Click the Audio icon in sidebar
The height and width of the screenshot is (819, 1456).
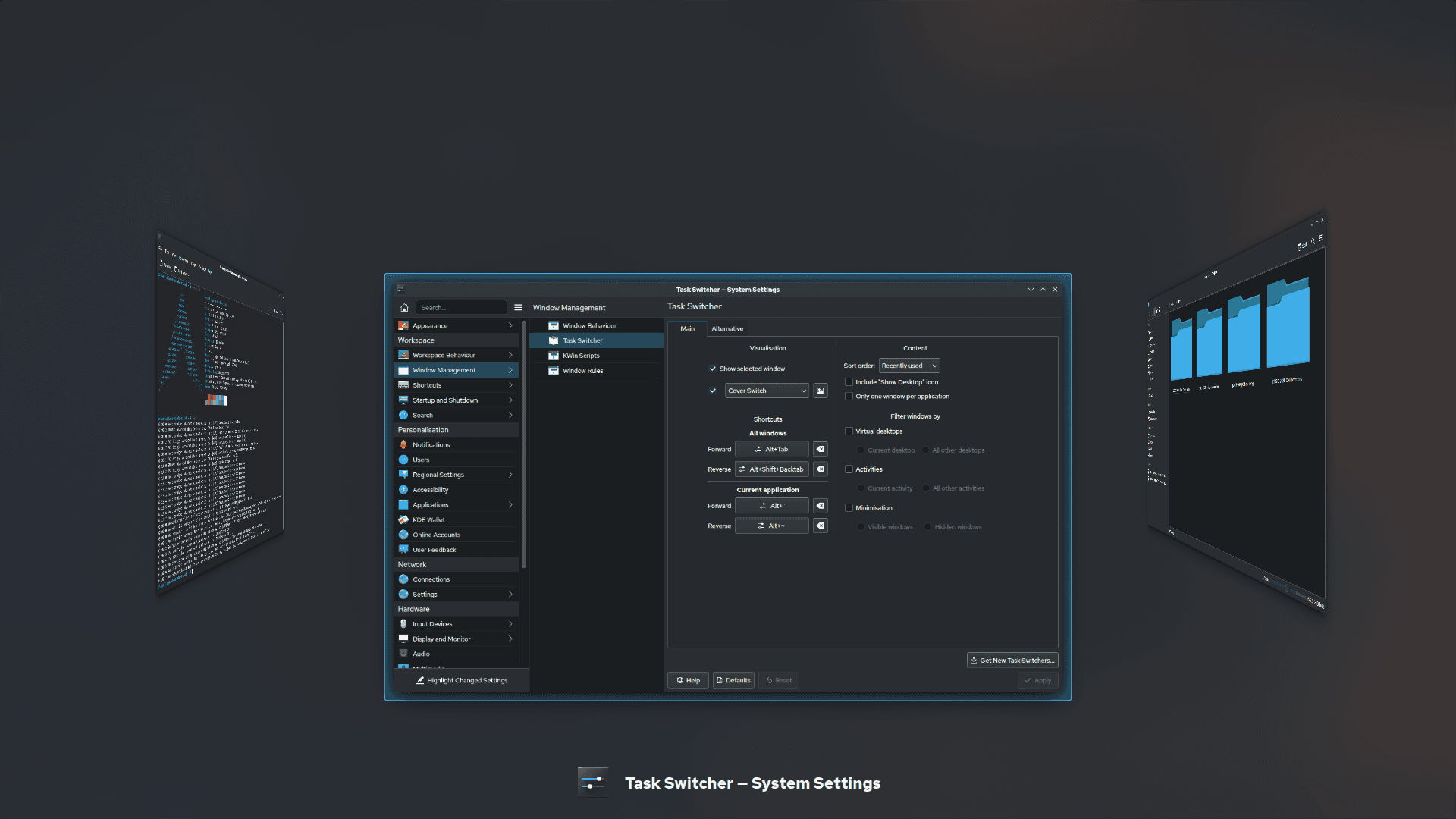[403, 654]
